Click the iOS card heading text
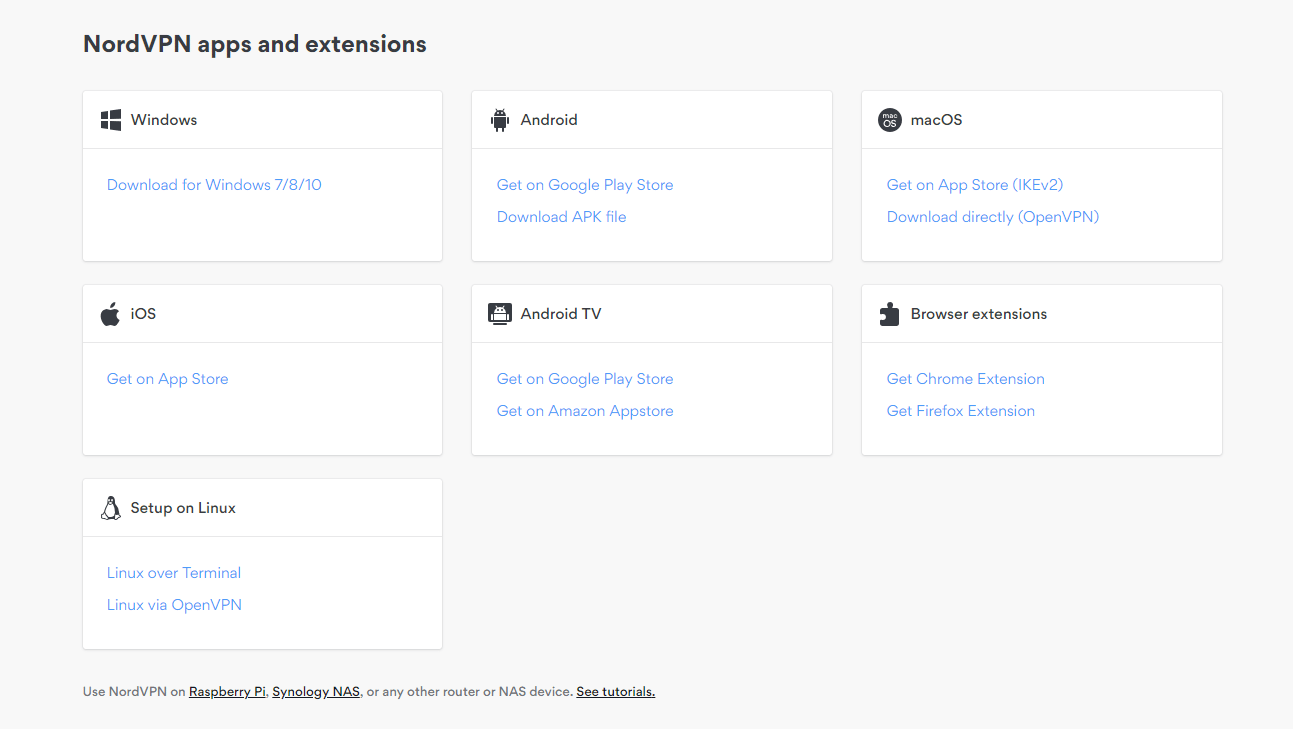 143,314
